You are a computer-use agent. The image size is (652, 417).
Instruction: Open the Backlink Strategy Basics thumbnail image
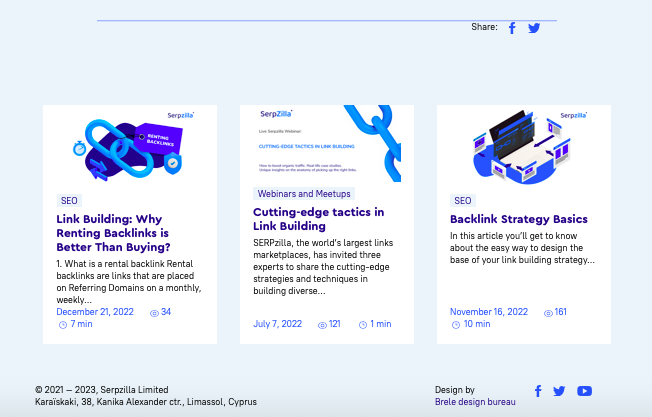pyautogui.click(x=524, y=148)
